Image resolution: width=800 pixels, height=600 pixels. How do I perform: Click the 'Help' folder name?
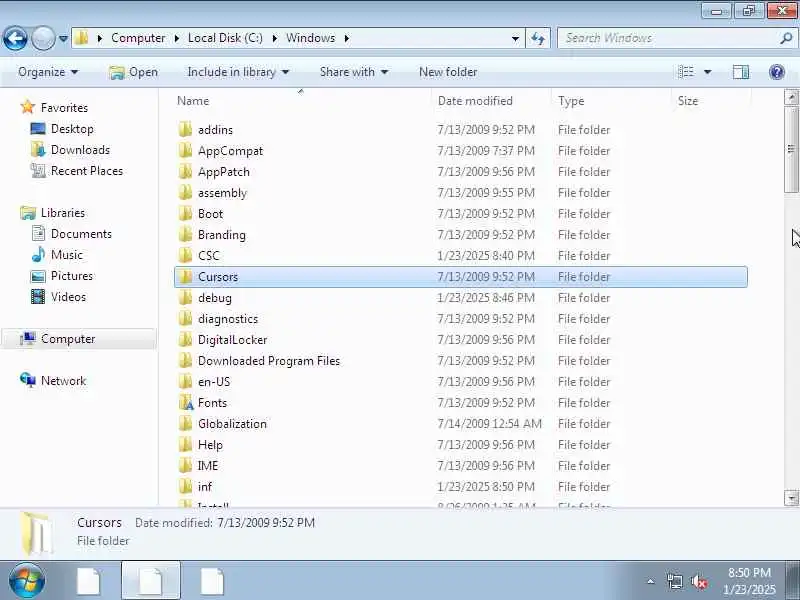210,445
